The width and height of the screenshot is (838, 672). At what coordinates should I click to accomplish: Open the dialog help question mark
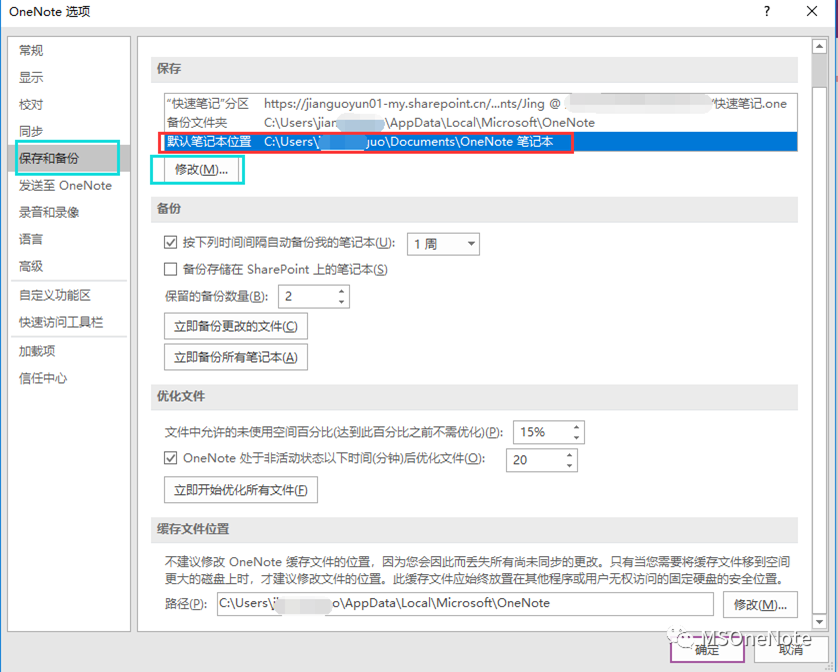click(x=767, y=11)
